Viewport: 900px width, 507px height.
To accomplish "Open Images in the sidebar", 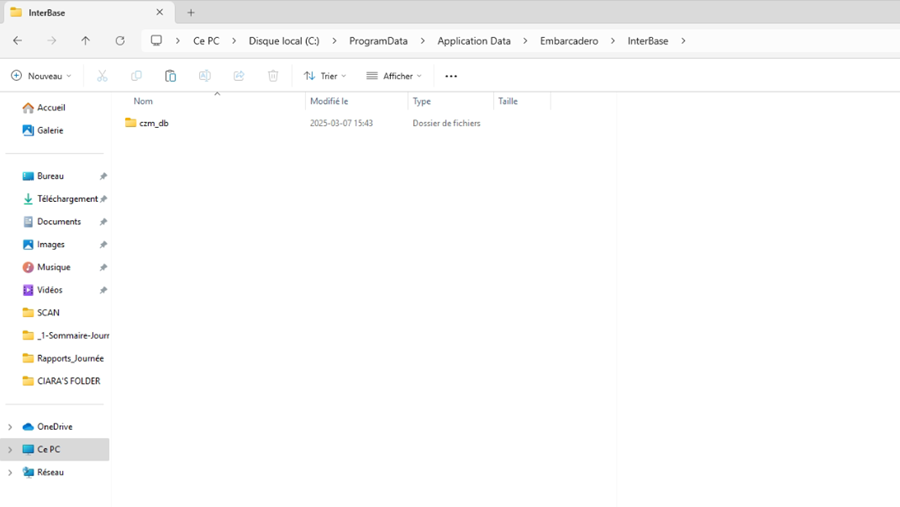I will [44, 245].
